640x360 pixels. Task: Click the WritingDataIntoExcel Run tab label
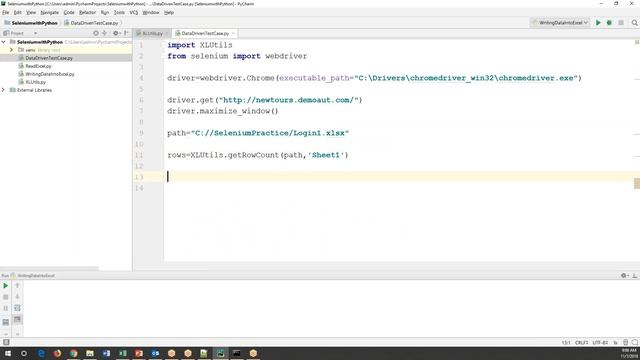(x=36, y=276)
